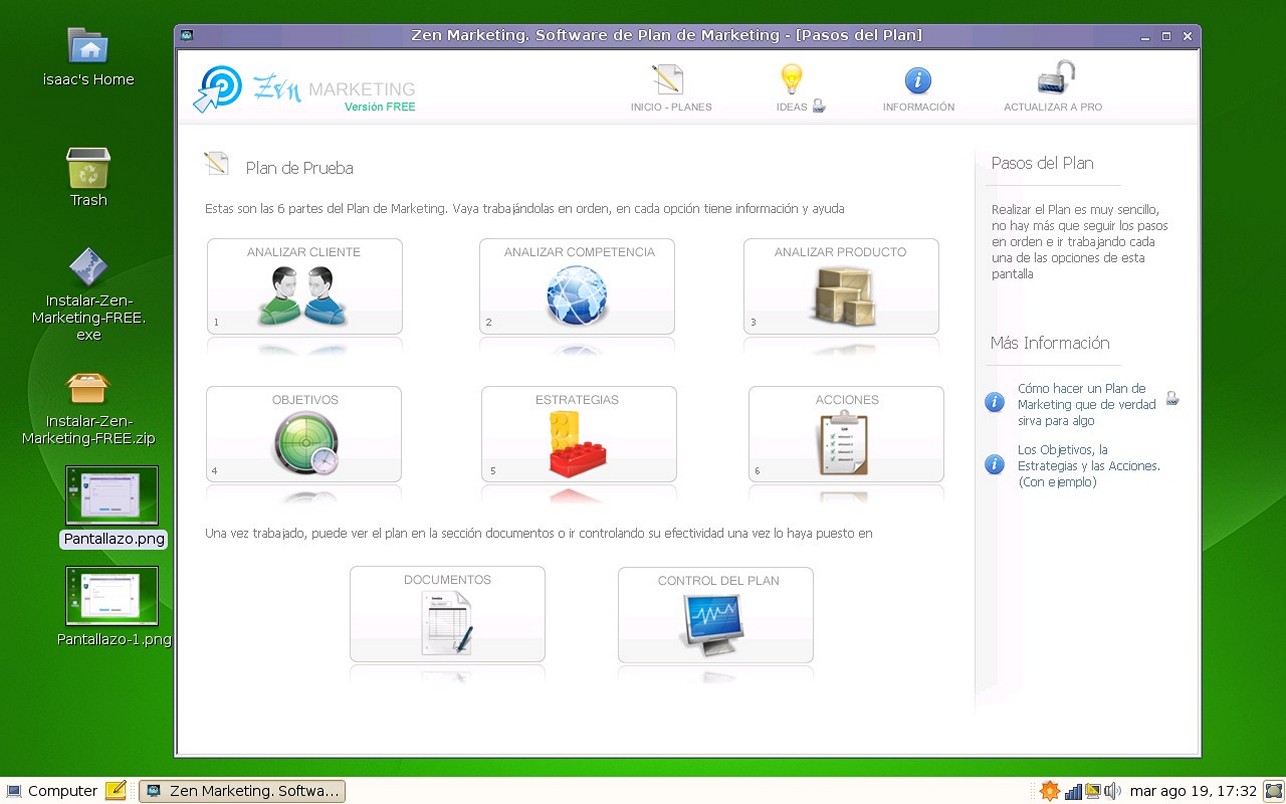
Task: Click the network signal tray icon
Action: tap(1074, 791)
